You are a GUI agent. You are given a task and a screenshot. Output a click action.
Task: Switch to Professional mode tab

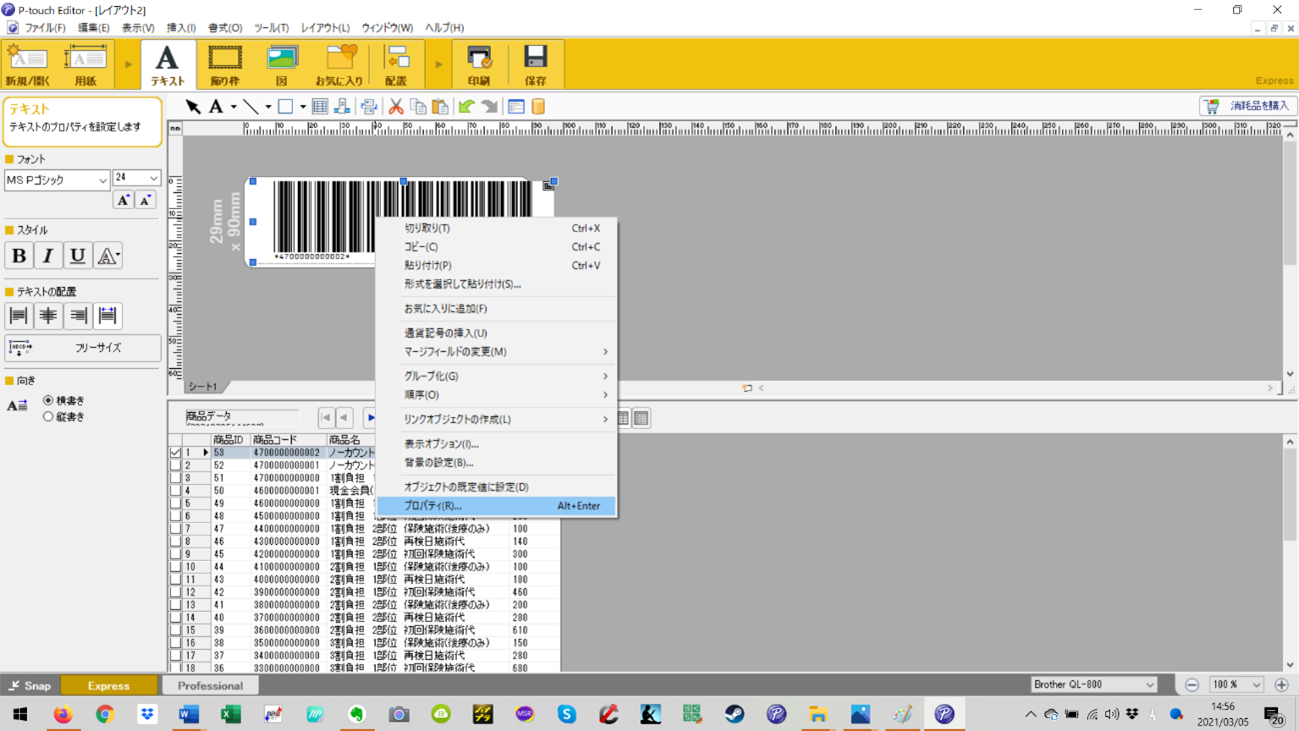point(210,686)
